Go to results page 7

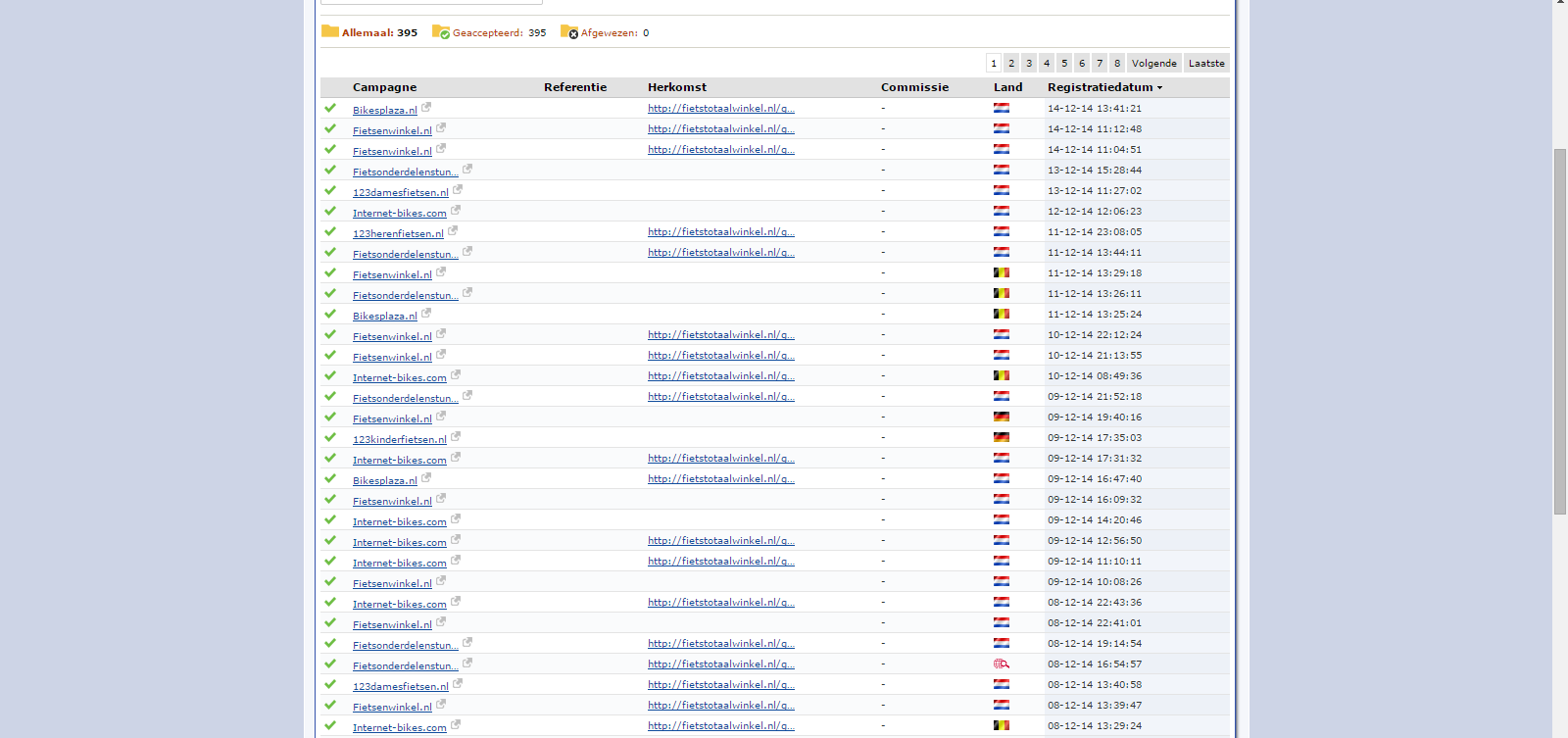[1100, 63]
